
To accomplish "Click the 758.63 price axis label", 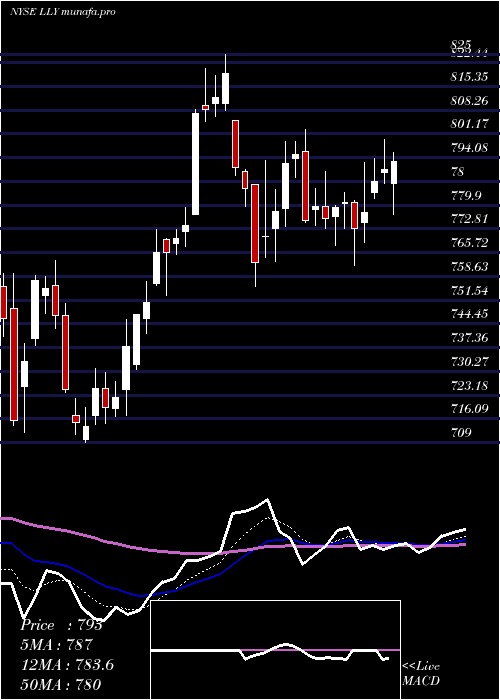I will pyautogui.click(x=469, y=267).
